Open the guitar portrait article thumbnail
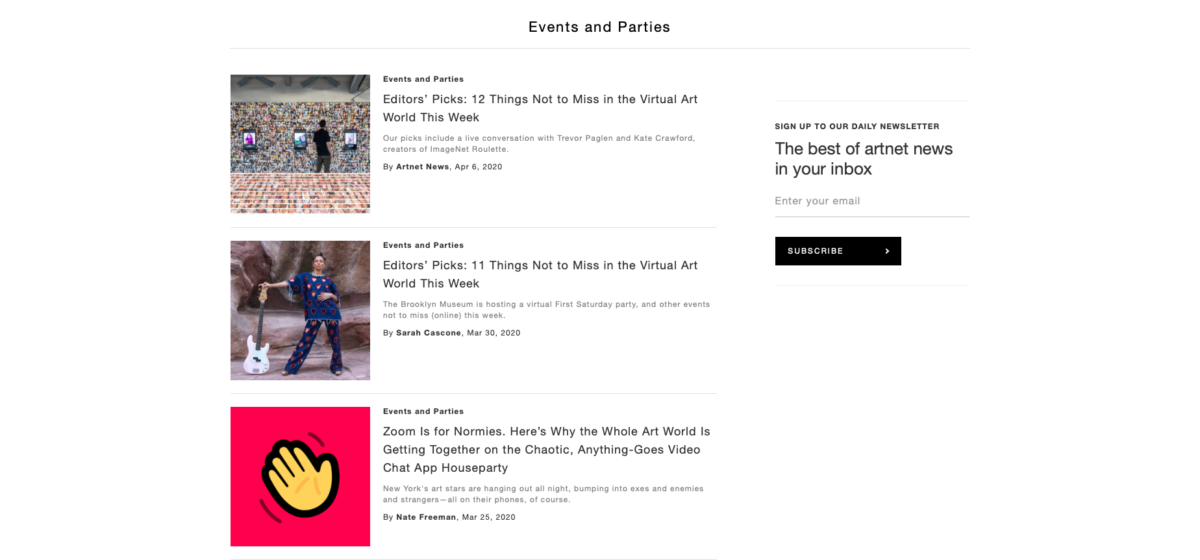1200x560 pixels. [300, 310]
